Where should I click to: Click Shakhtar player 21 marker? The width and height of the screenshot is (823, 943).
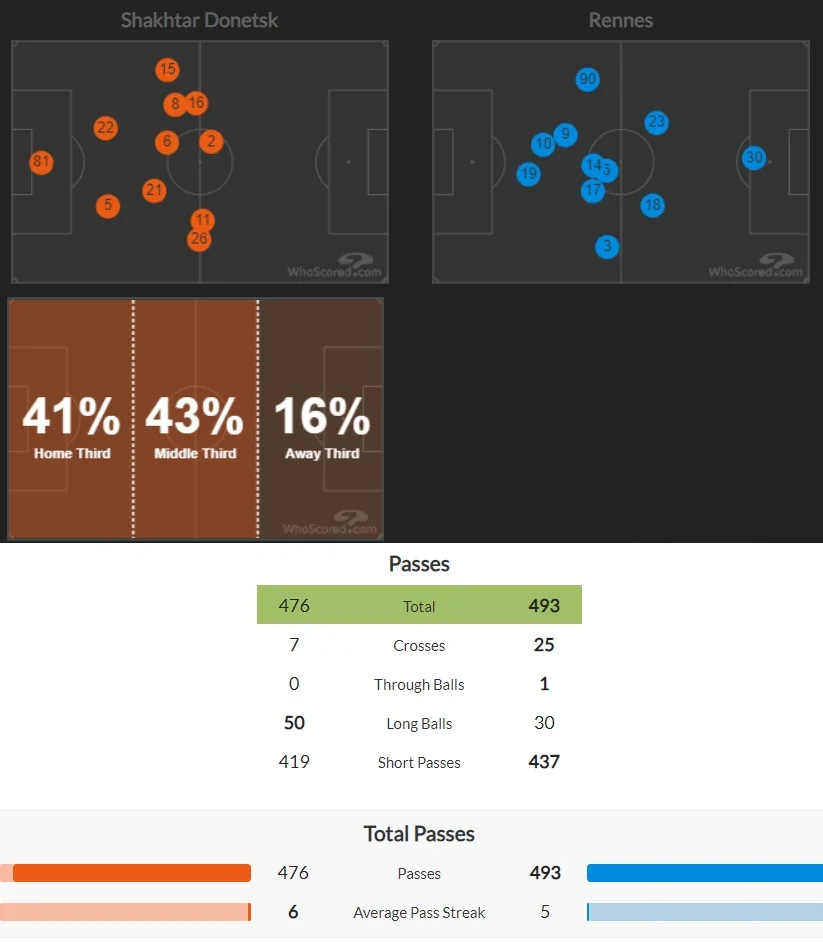[x=154, y=190]
